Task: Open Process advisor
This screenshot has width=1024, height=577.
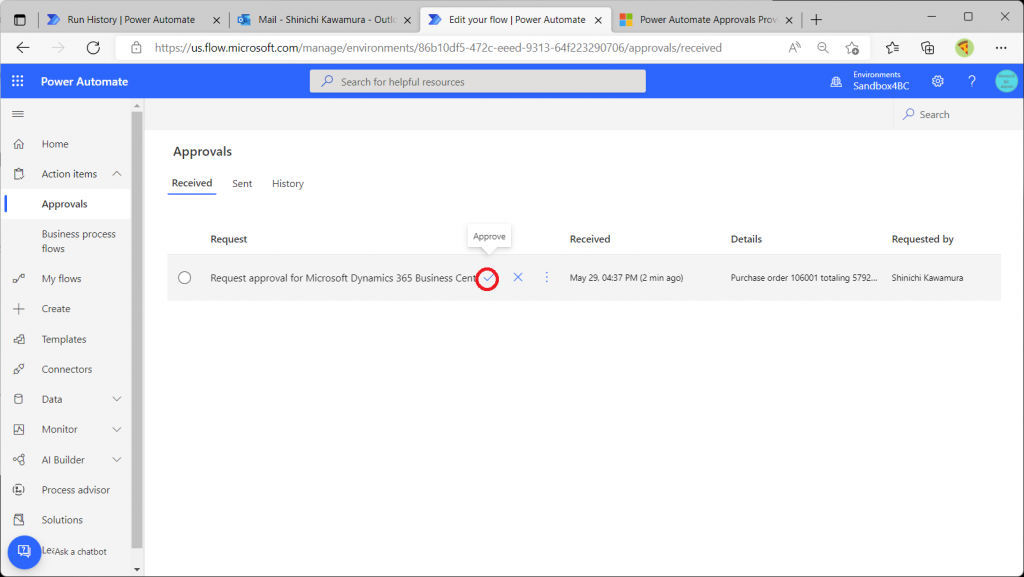Action: pyautogui.click(x=76, y=490)
